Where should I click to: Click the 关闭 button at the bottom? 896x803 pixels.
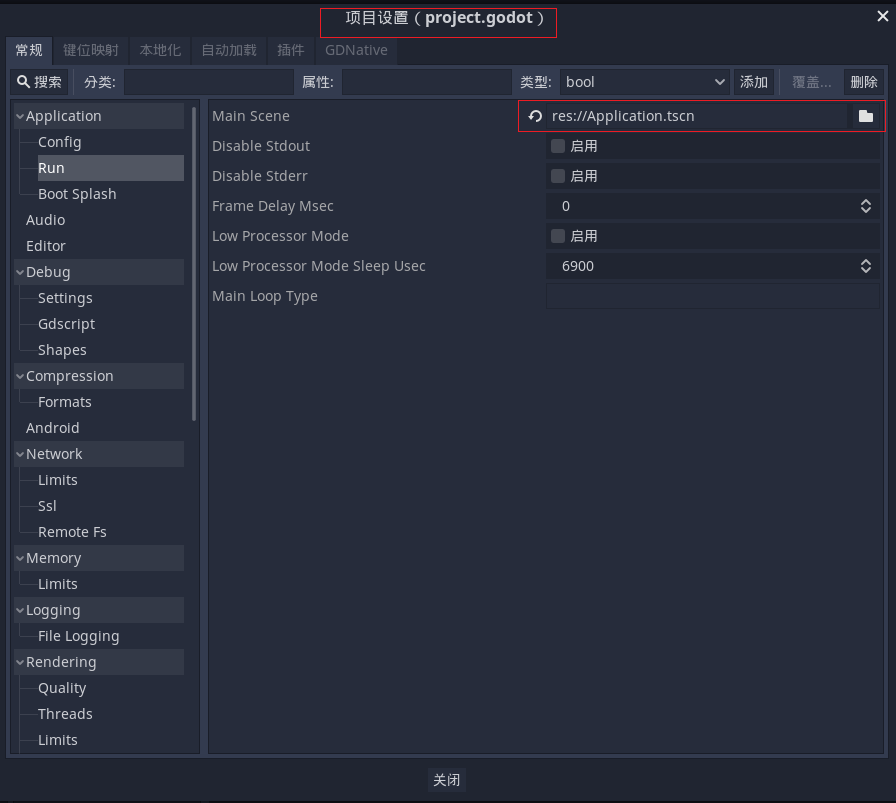[x=446, y=780]
